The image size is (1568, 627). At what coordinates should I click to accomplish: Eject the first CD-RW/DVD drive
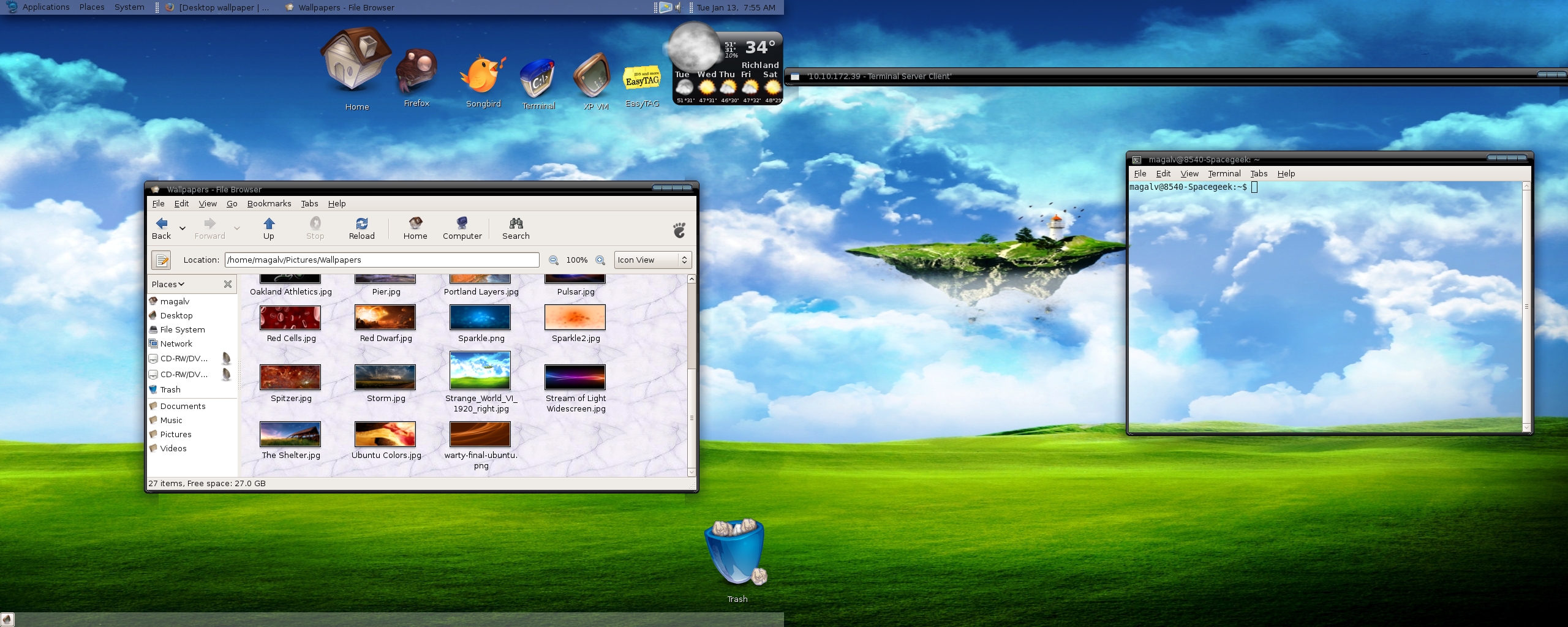click(x=226, y=359)
